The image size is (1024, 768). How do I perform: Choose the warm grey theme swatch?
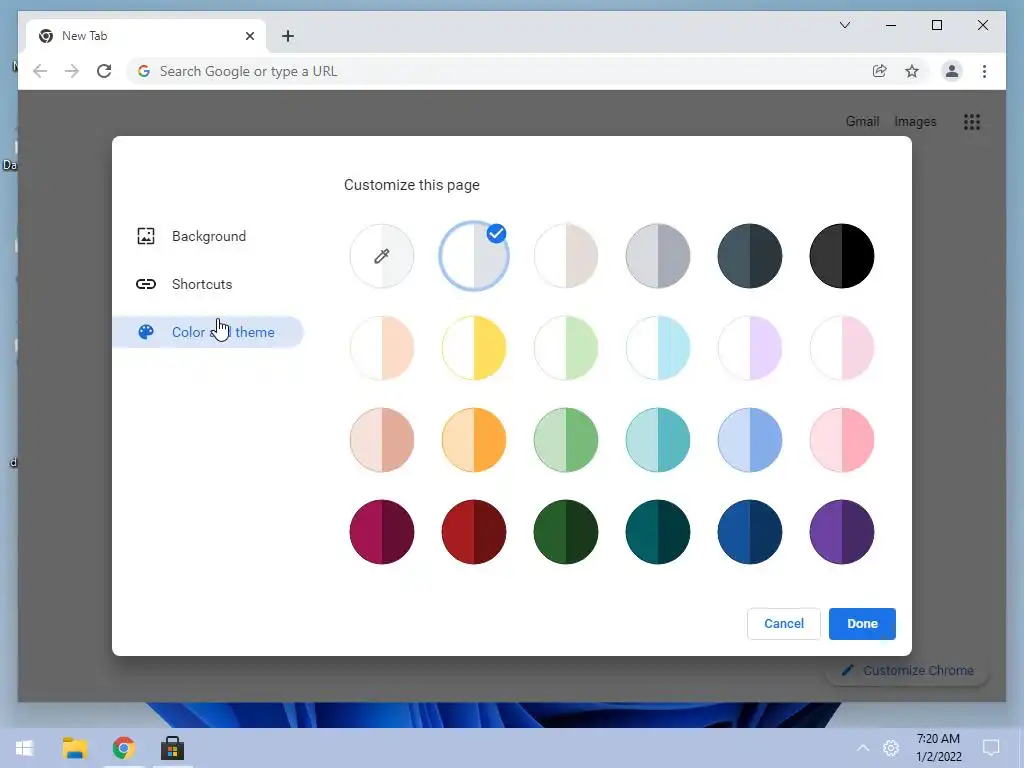click(x=566, y=256)
